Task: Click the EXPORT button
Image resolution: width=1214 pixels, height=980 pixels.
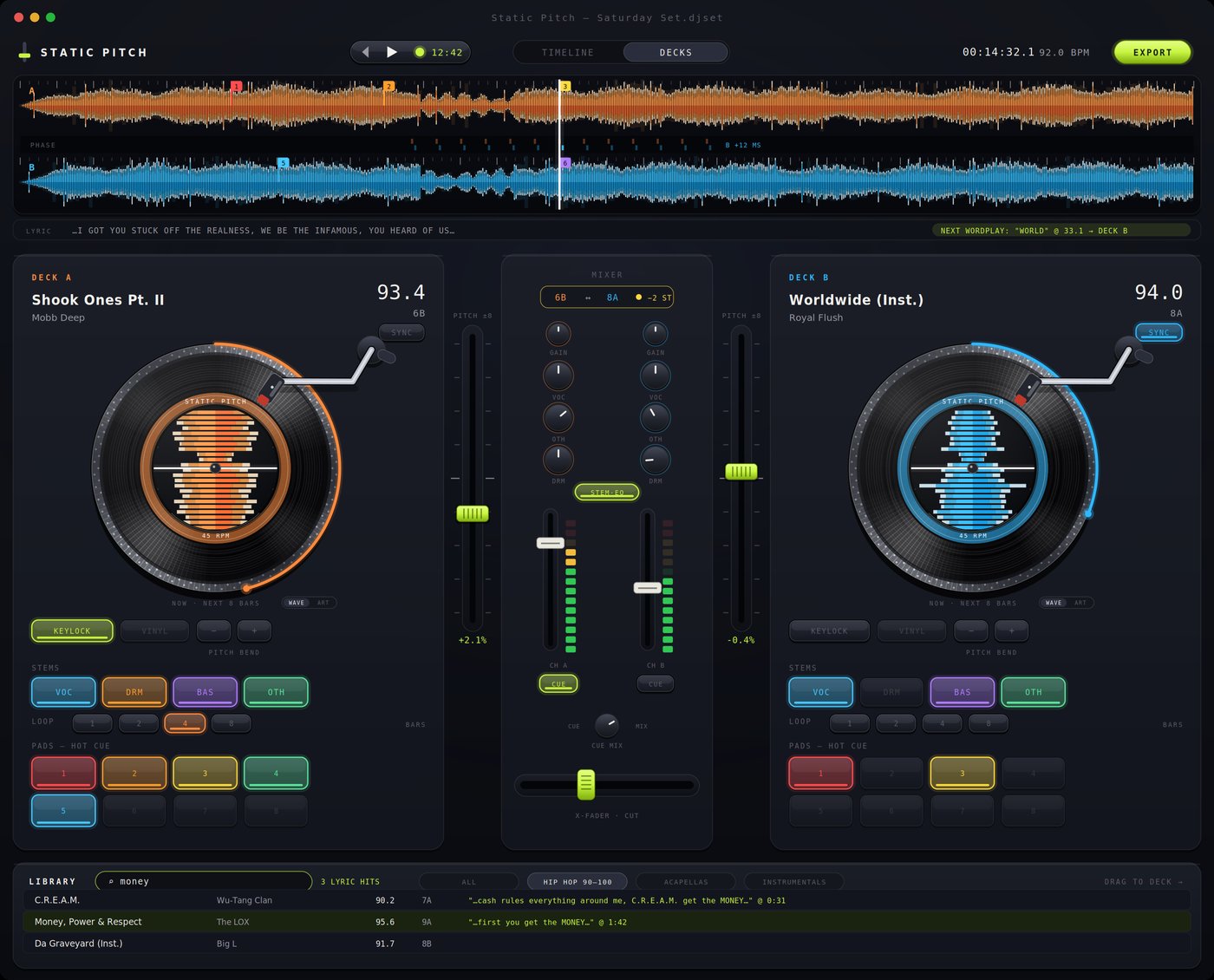Action: [x=1152, y=52]
